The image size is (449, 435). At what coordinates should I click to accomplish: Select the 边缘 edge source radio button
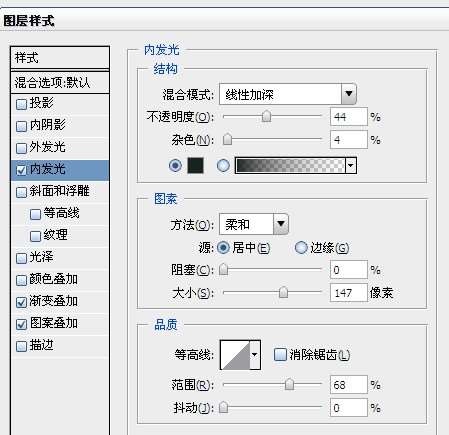[x=301, y=248]
